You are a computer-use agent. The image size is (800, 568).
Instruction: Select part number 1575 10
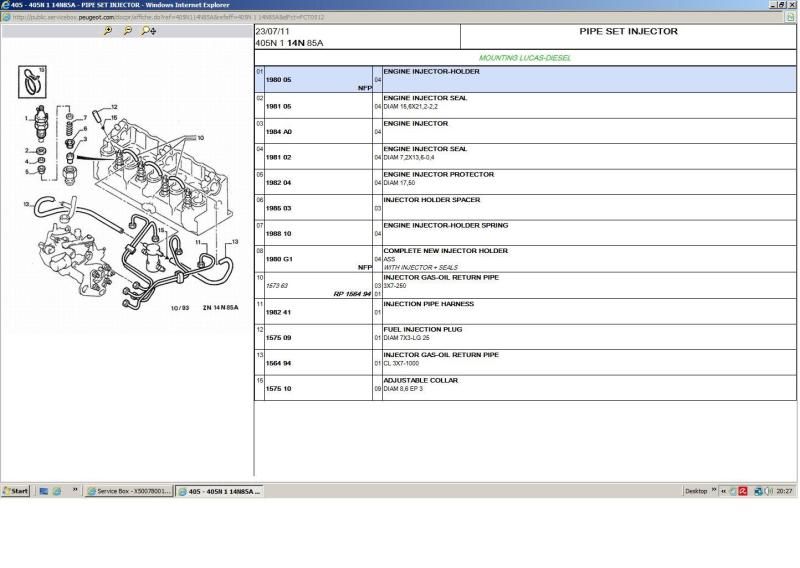coord(278,389)
